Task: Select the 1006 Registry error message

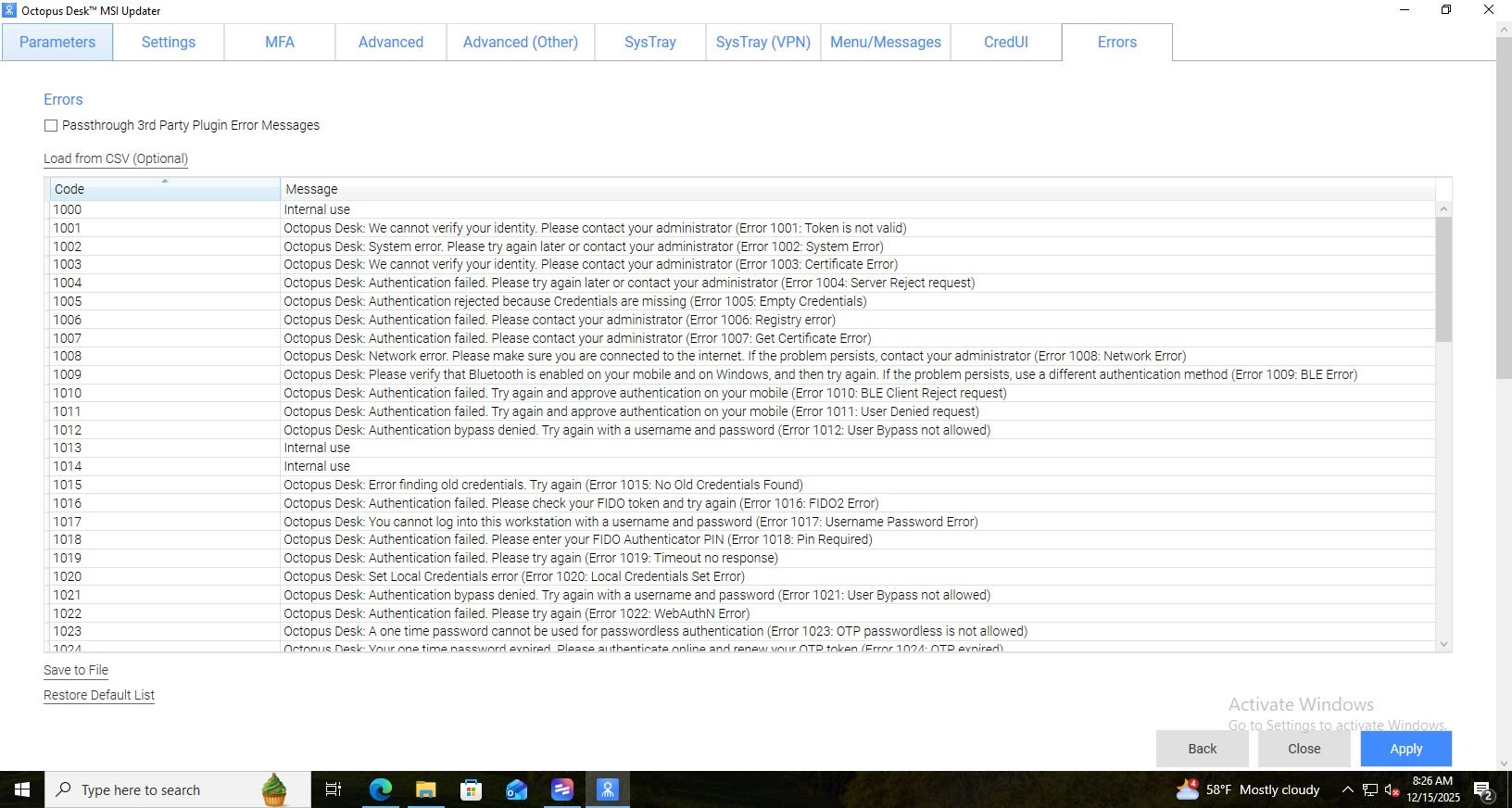Action: point(560,320)
